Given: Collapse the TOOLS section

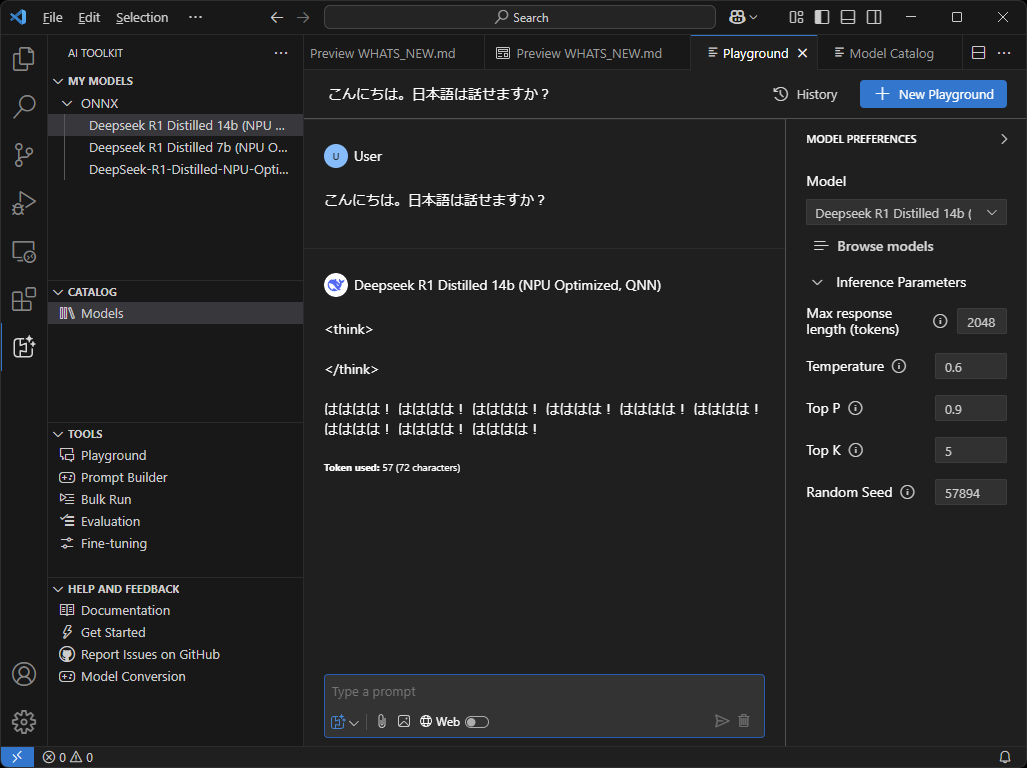Looking at the screenshot, I should pos(58,434).
